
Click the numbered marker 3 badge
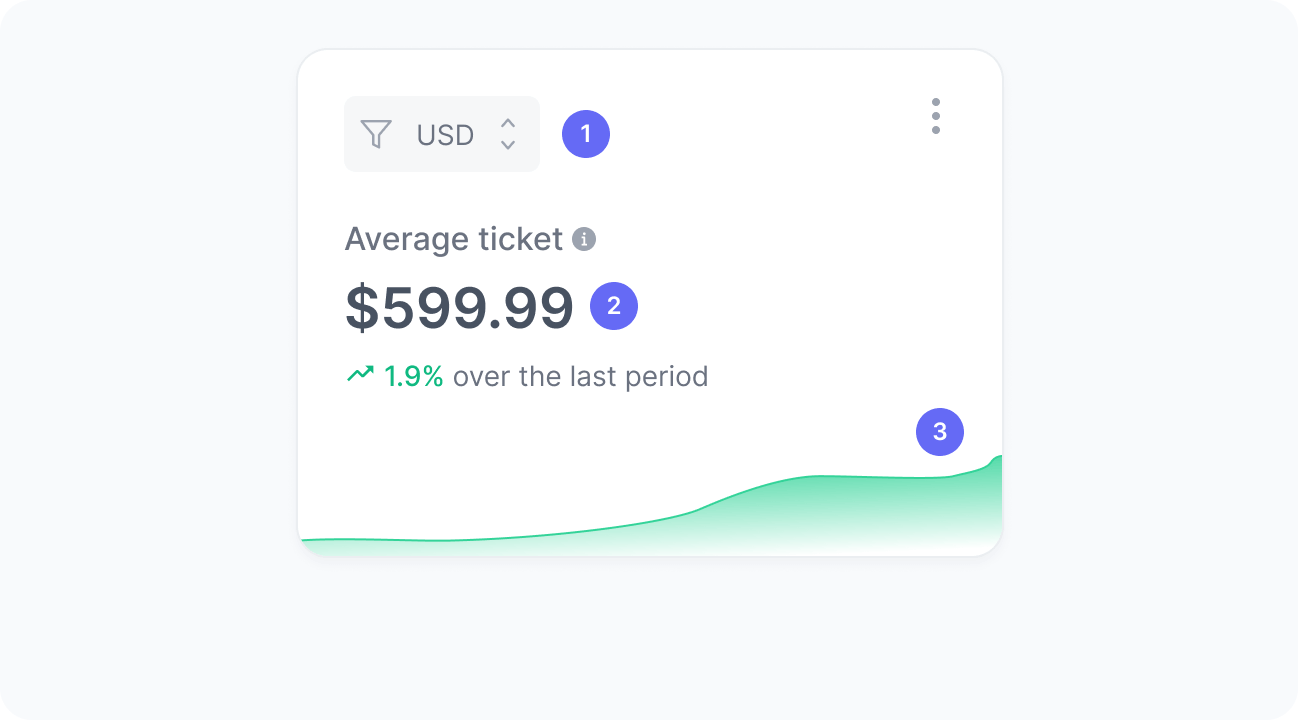[940, 432]
